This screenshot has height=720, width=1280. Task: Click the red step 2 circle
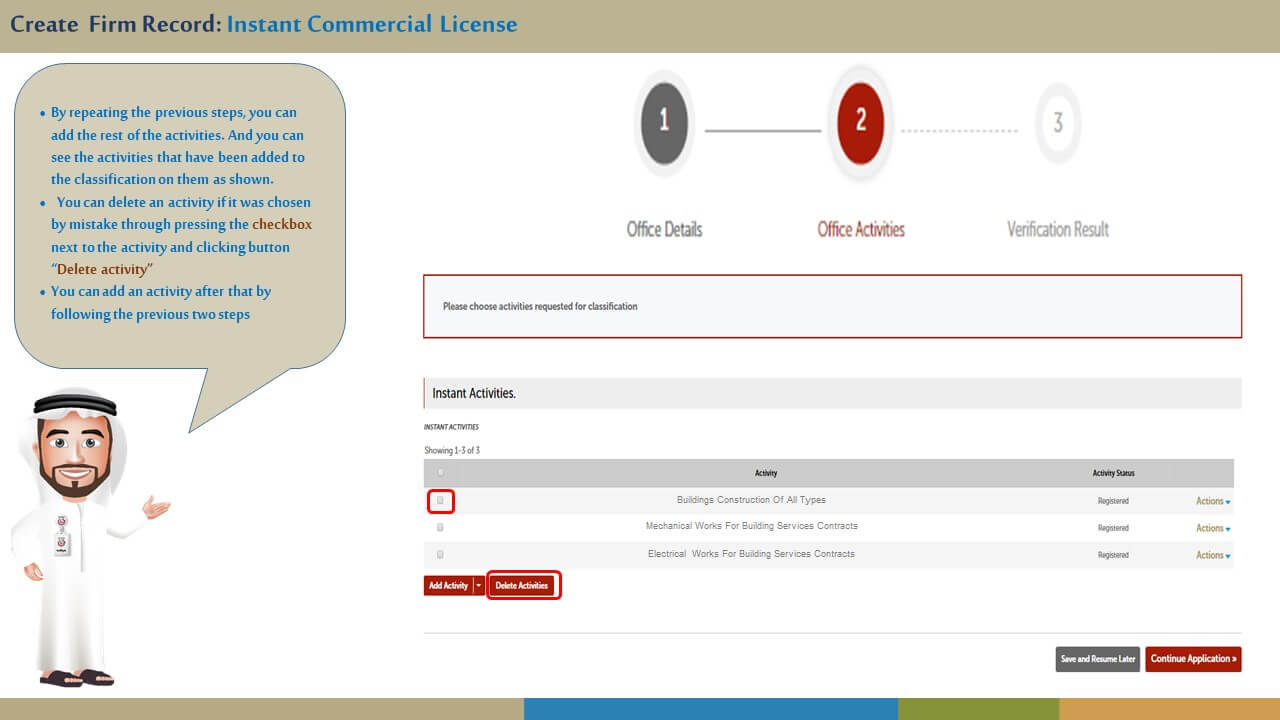860,123
